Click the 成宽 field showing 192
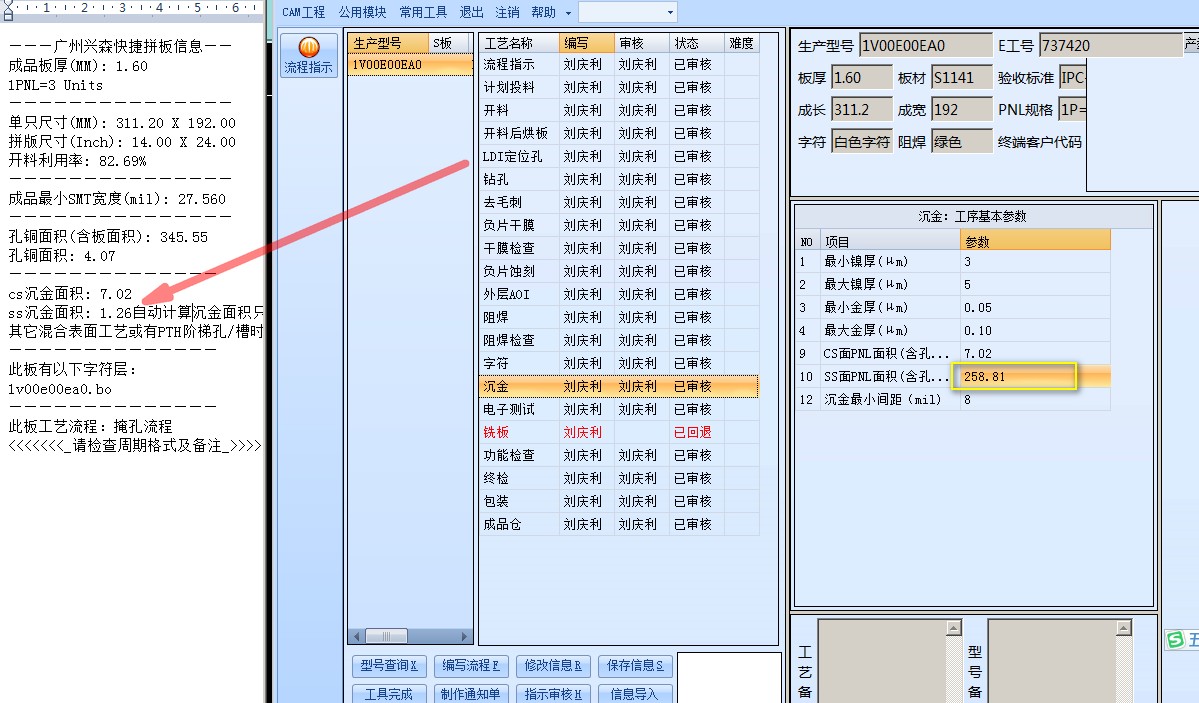Image resolution: width=1199 pixels, height=703 pixels. 961,110
